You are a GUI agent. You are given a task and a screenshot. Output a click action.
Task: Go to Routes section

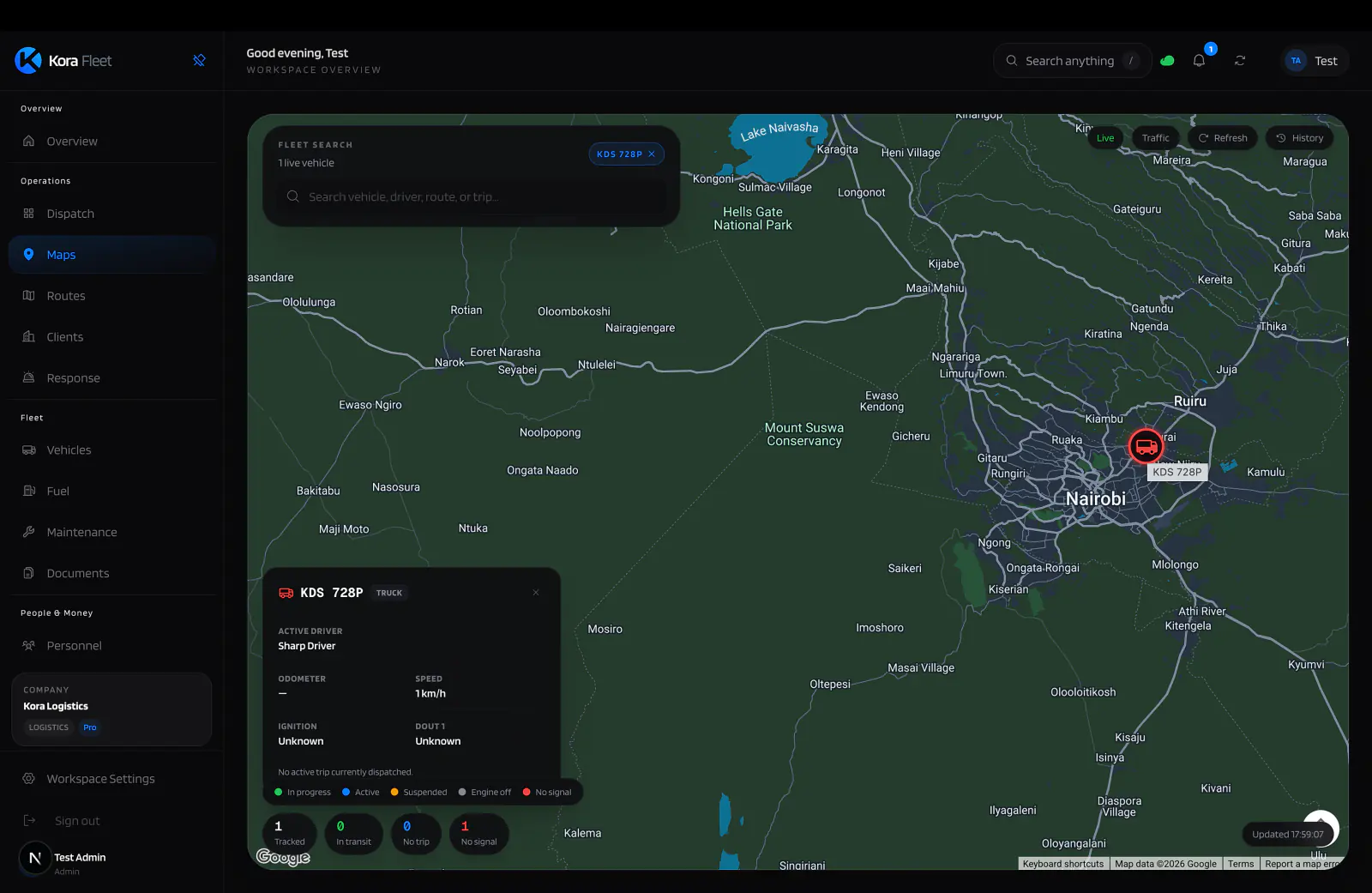[112, 296]
